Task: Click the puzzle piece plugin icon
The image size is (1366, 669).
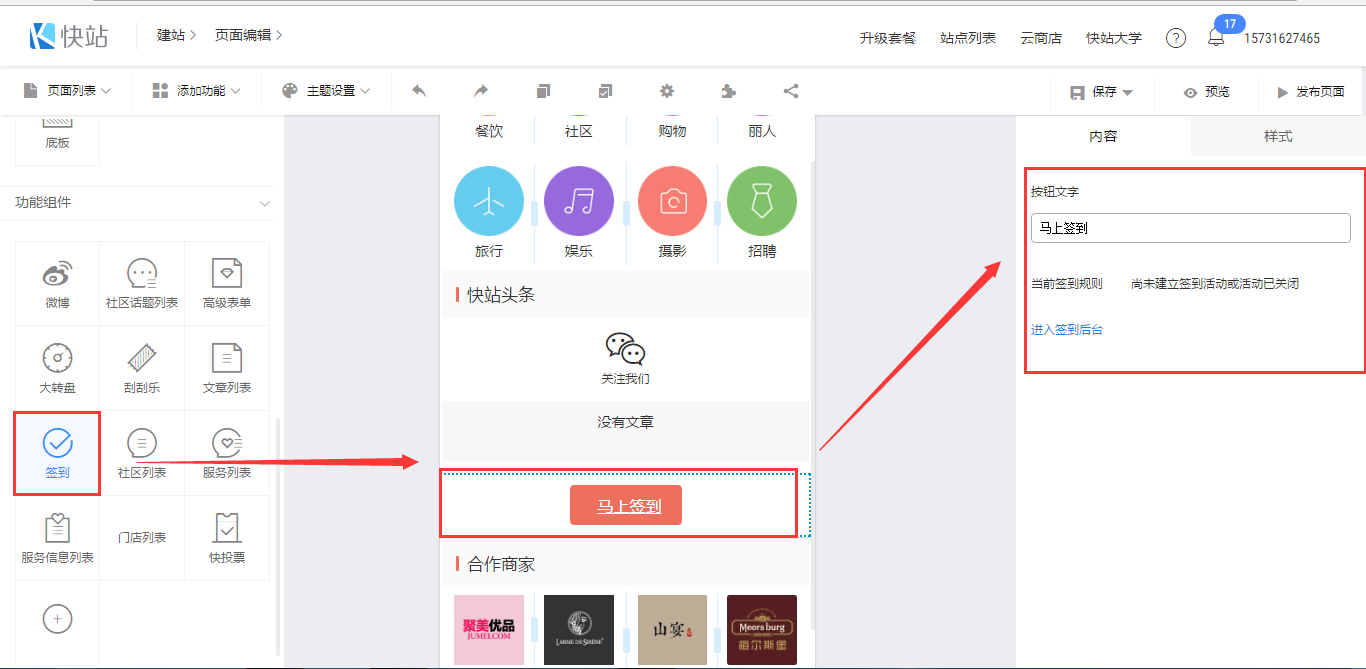Action: [729, 91]
